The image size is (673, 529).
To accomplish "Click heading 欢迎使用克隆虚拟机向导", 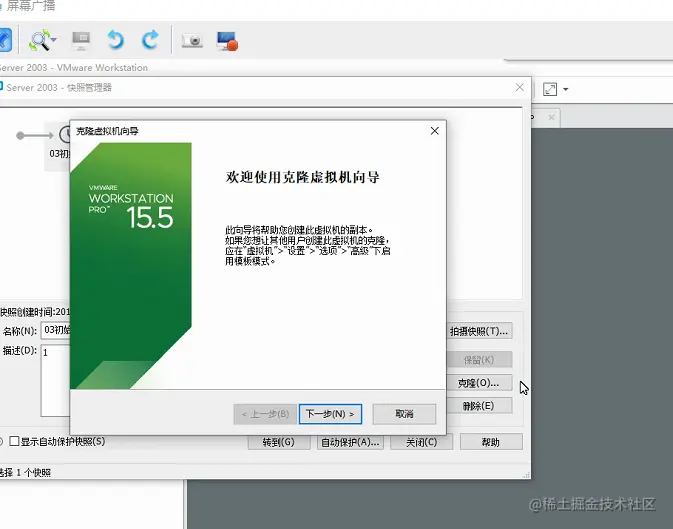I will [303, 177].
